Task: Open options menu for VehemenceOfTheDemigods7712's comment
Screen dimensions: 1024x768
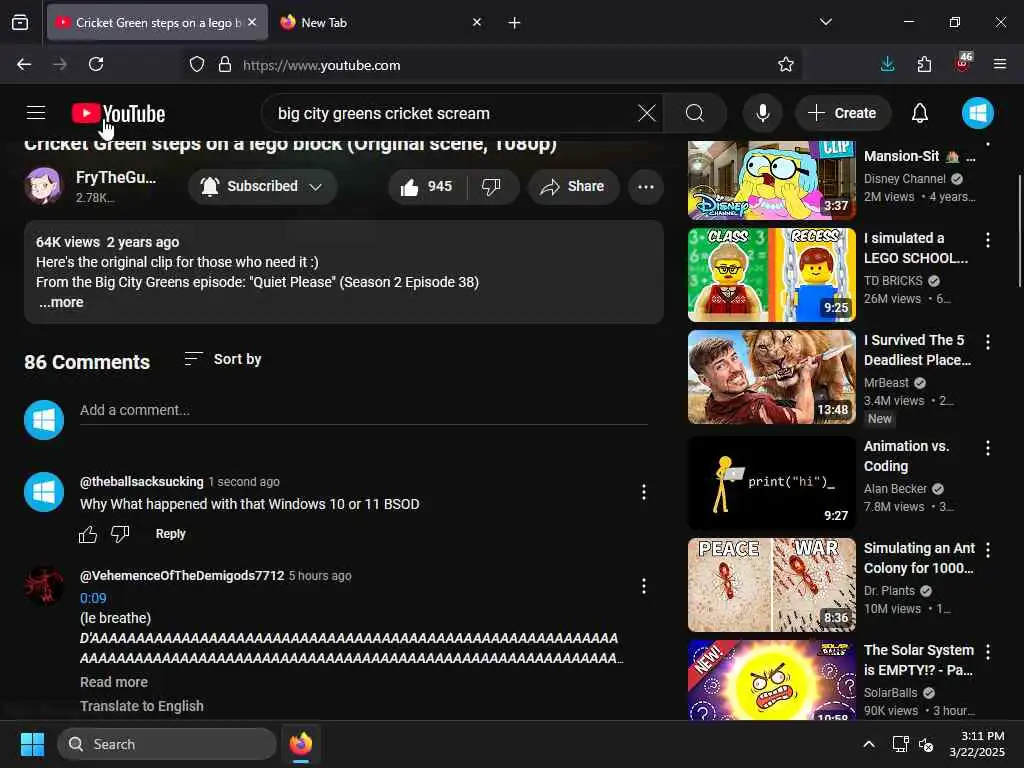Action: pyautogui.click(x=644, y=586)
